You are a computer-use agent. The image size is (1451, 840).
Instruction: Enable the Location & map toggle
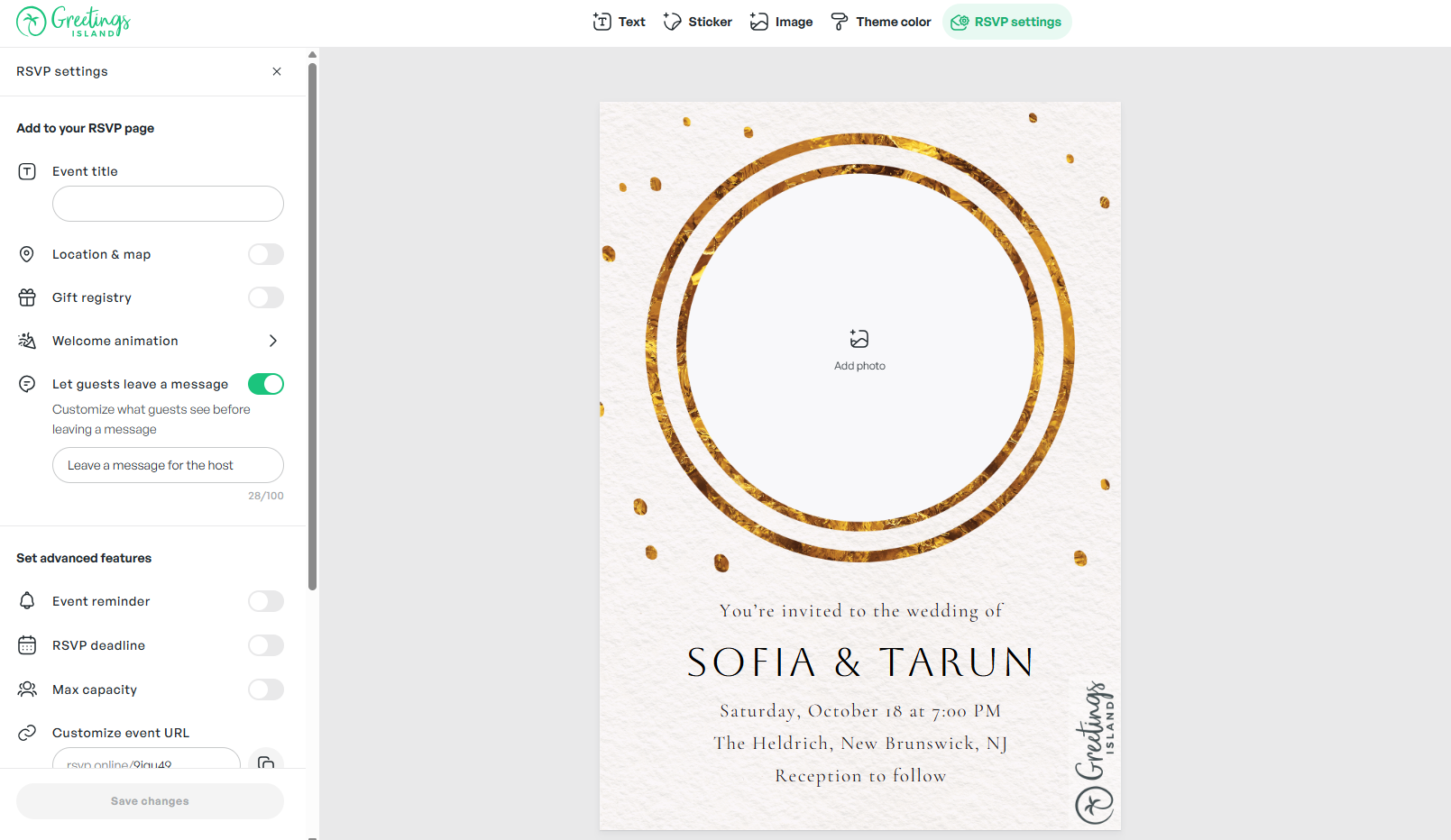click(x=265, y=253)
